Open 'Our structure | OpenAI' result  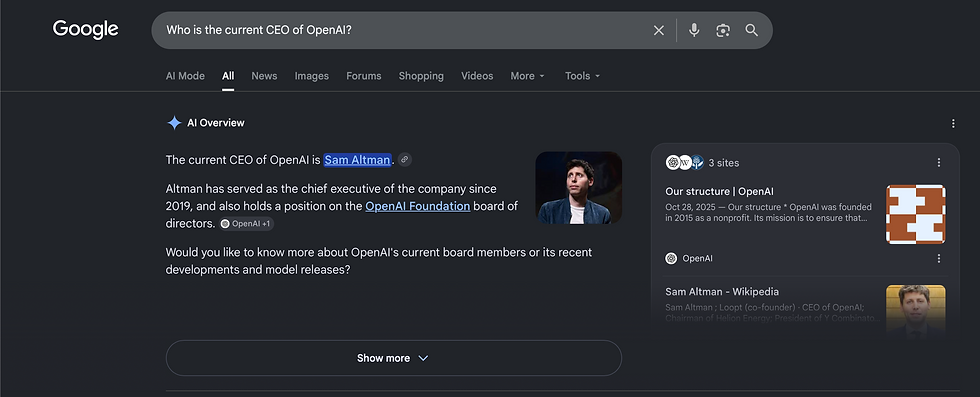(x=719, y=191)
